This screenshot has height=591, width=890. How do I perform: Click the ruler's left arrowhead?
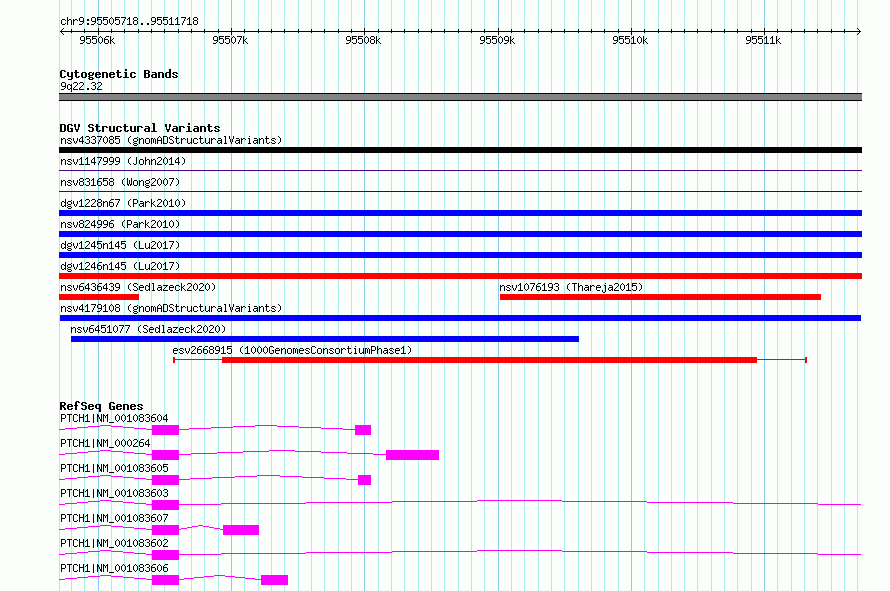[62, 31]
